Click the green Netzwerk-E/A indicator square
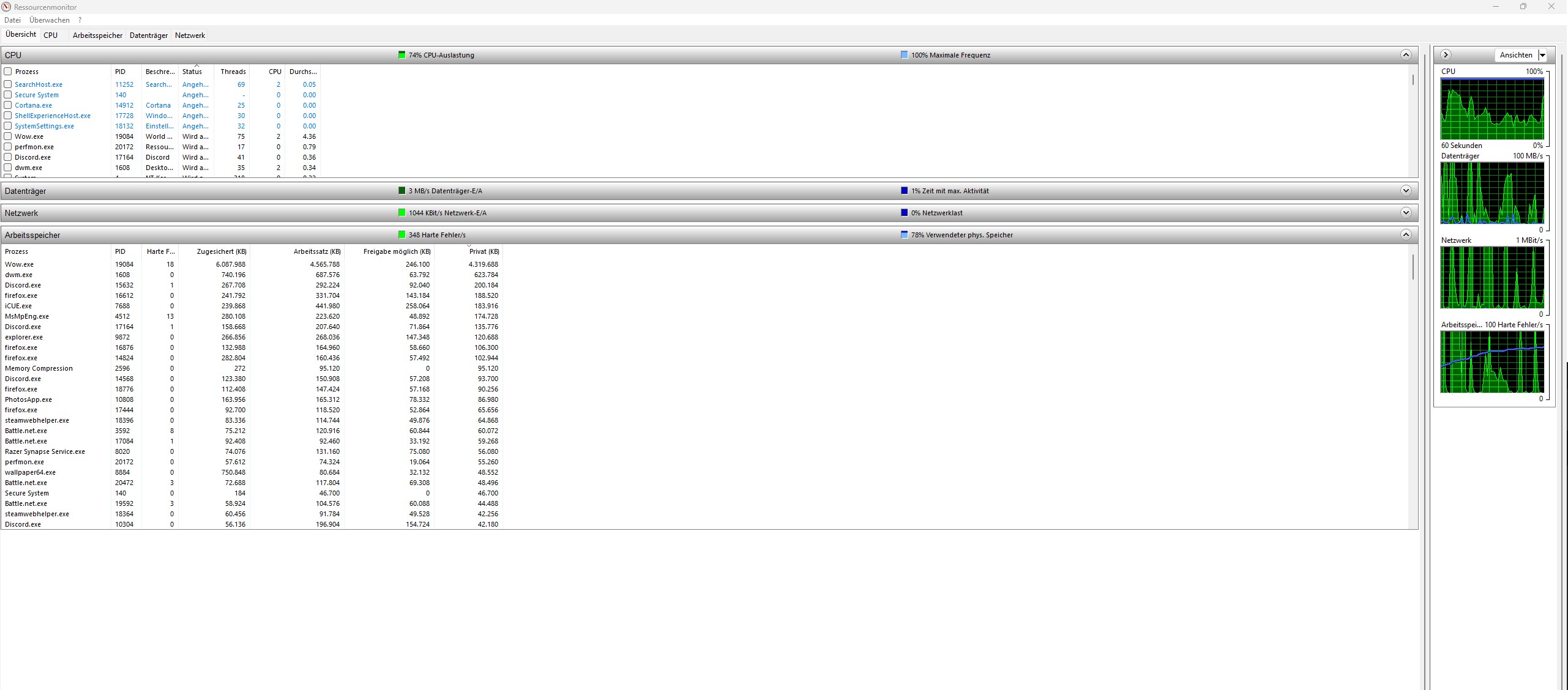1568x690 pixels. (x=402, y=213)
